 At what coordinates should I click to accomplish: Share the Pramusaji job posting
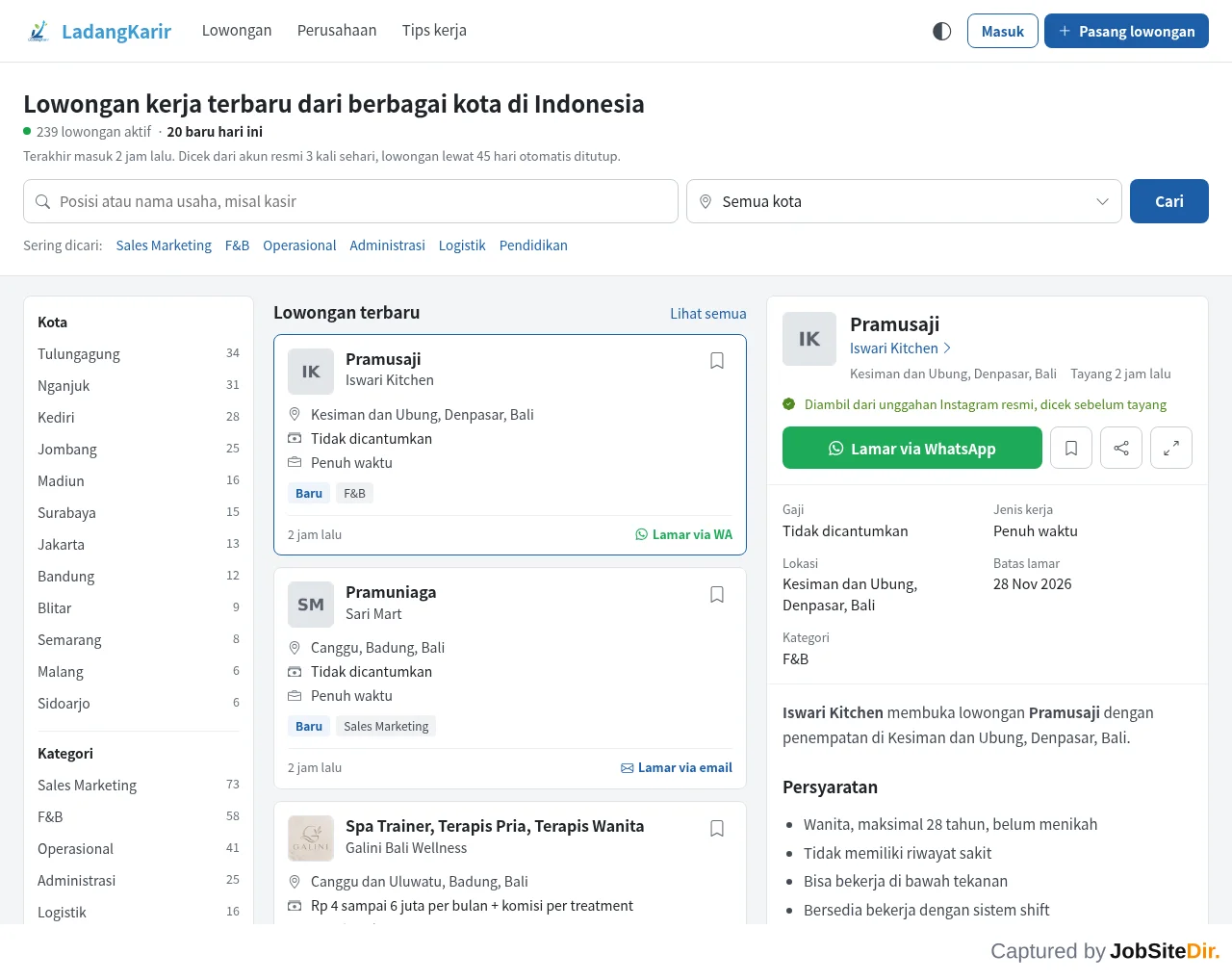click(x=1121, y=448)
